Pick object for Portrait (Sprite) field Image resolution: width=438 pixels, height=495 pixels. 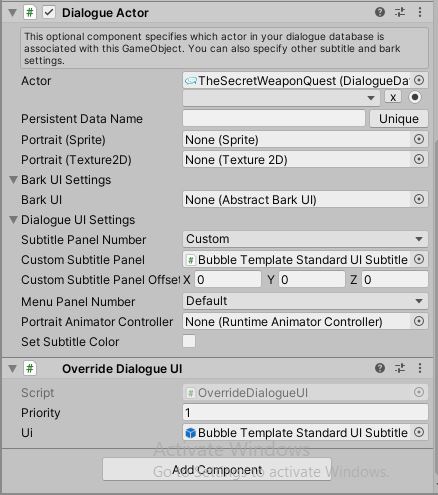click(x=419, y=139)
